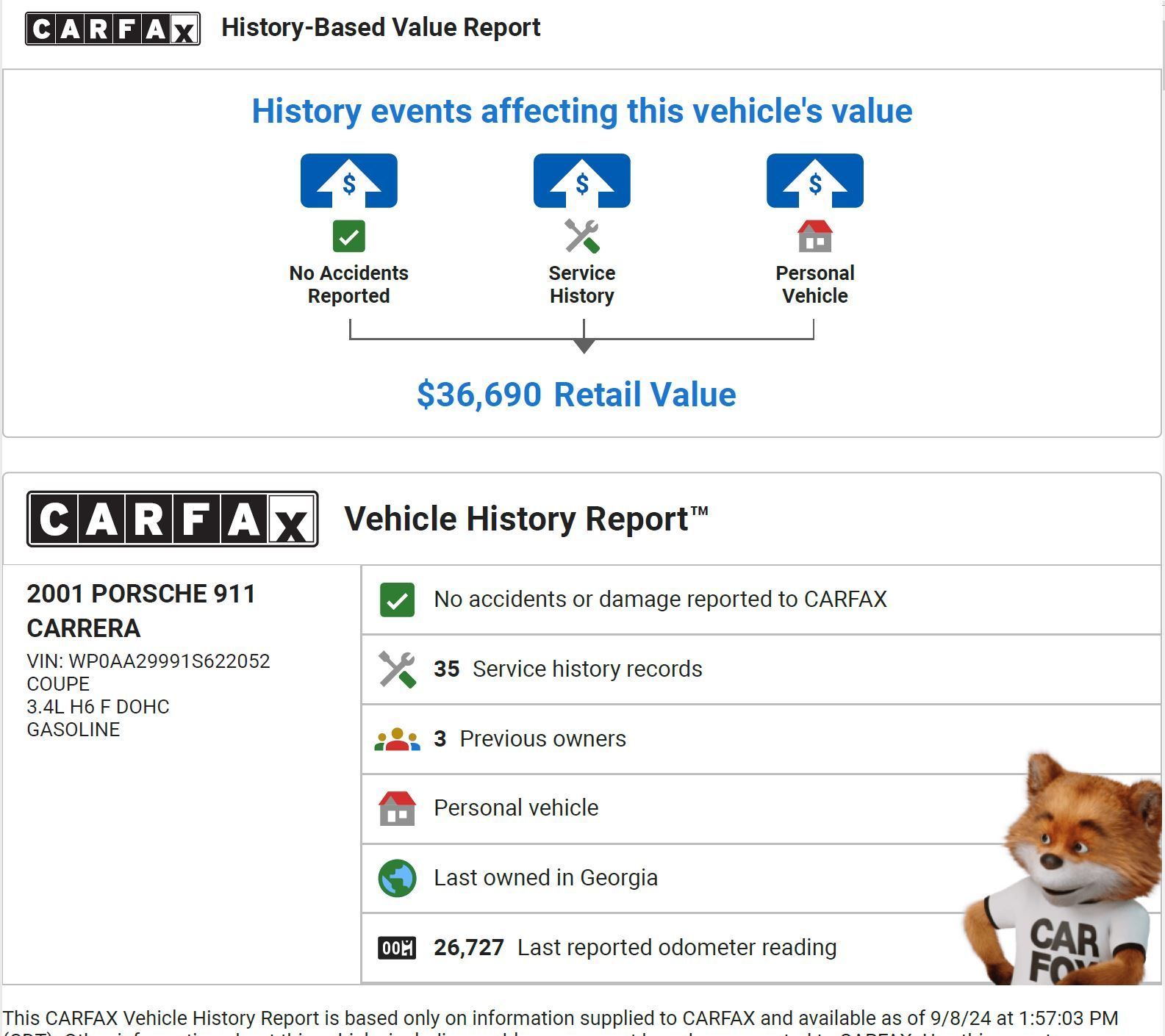Image resolution: width=1165 pixels, height=1036 pixels.
Task: Click green checkmark icon under first value arrow
Action: [x=349, y=237]
